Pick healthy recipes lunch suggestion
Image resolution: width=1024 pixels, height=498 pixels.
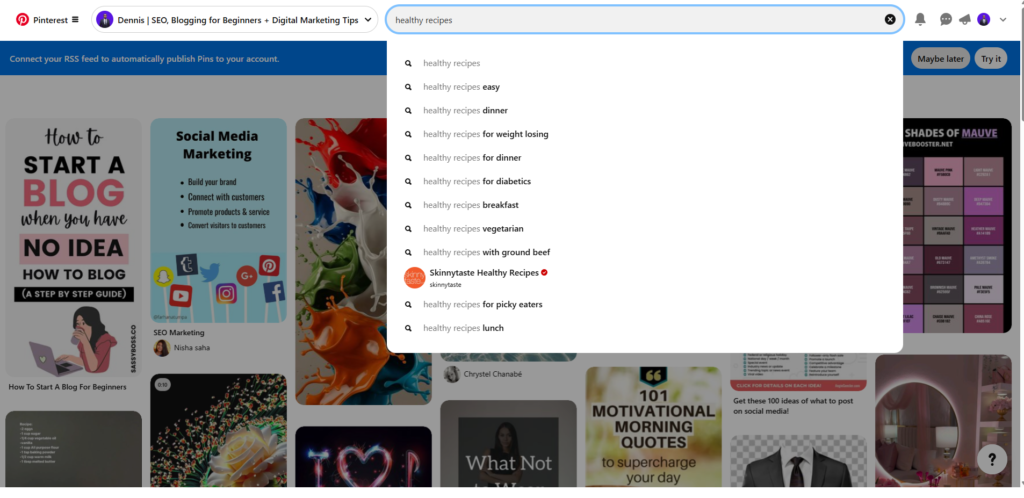645,328
